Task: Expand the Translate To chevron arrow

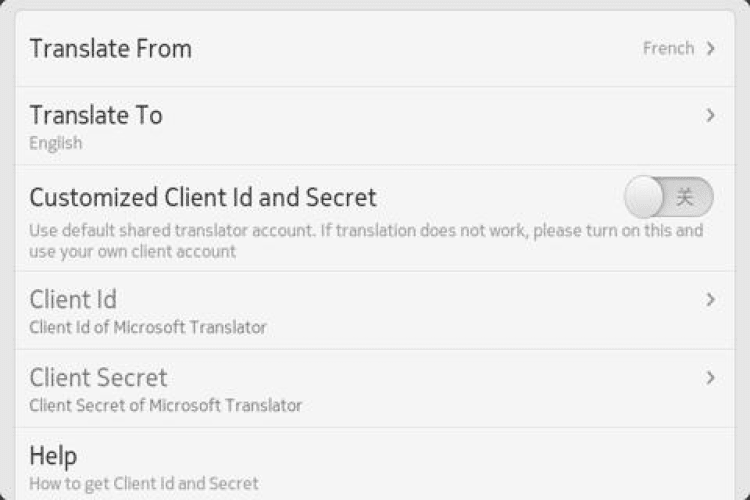Action: 710,116
